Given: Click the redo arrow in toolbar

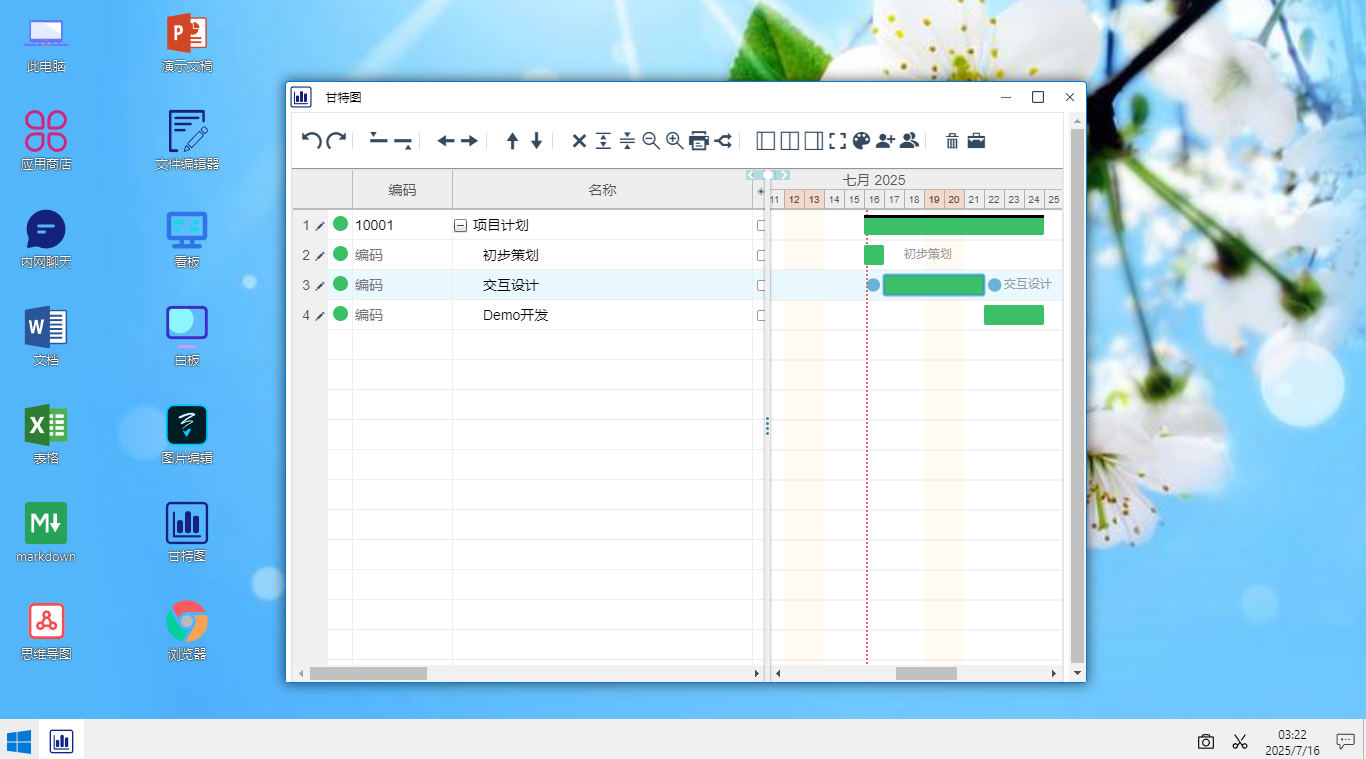Looking at the screenshot, I should tap(336, 140).
